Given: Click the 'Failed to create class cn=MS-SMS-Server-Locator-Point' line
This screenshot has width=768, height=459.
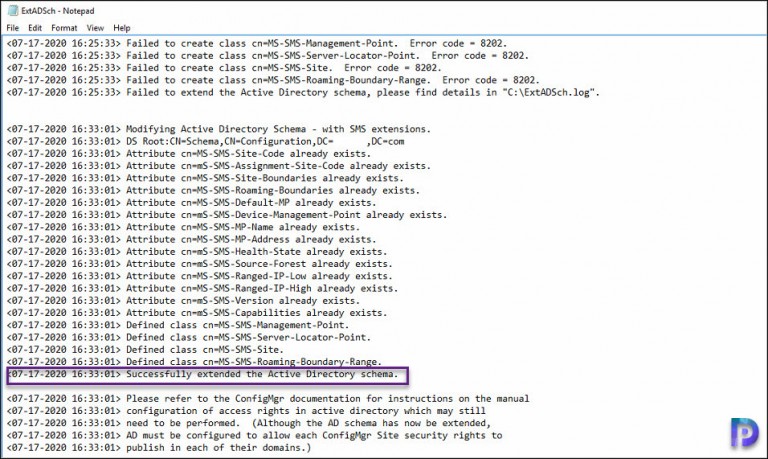Looking at the screenshot, I should (267, 56).
